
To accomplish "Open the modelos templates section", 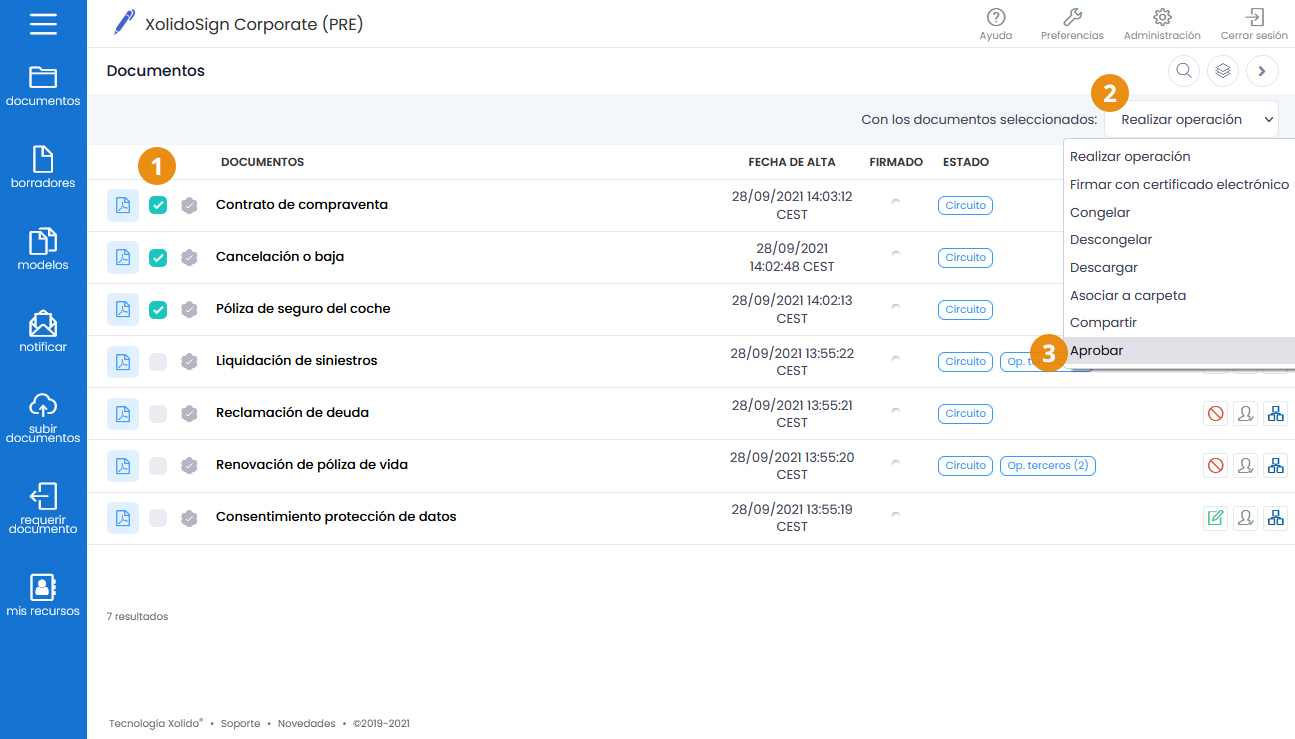I will point(43,249).
